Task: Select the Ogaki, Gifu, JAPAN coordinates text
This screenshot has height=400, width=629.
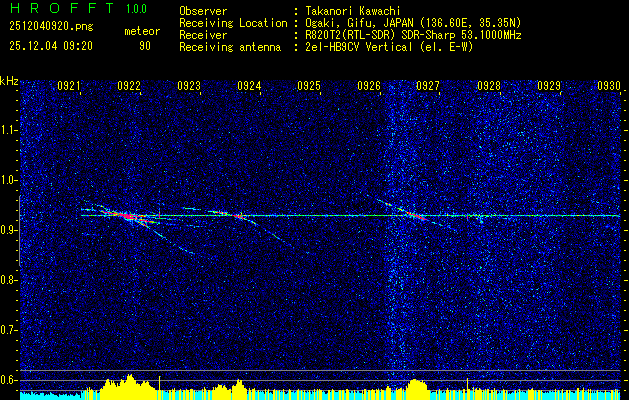Action: (413, 23)
